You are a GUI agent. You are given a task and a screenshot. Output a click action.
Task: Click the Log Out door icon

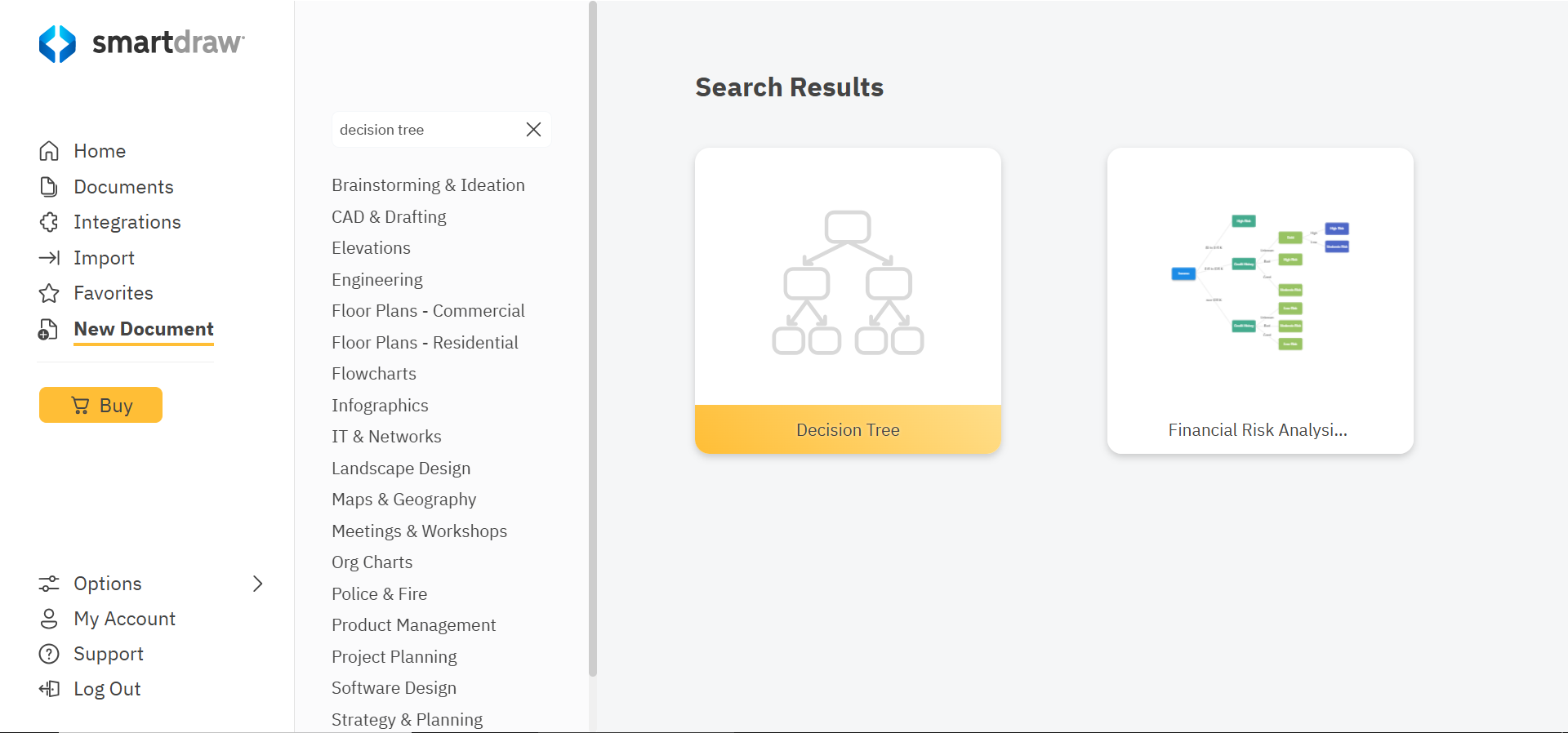[x=49, y=689]
